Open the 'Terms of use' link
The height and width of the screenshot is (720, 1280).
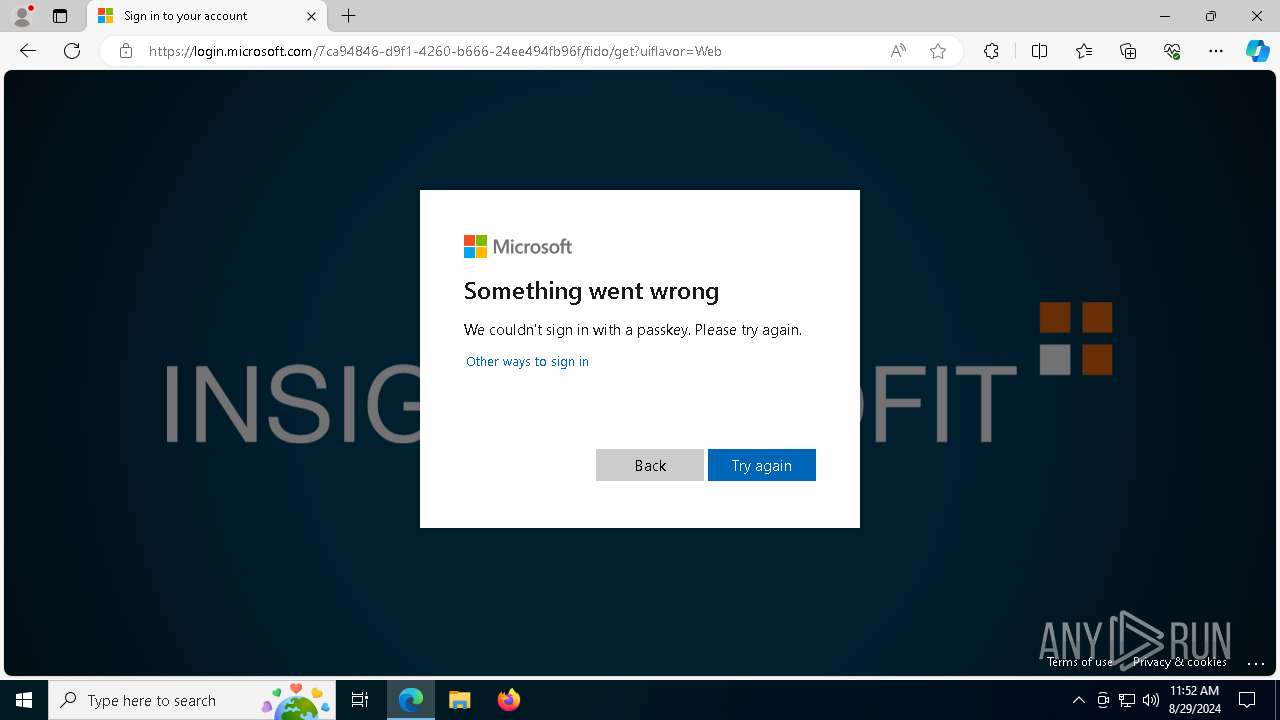pos(1080,662)
